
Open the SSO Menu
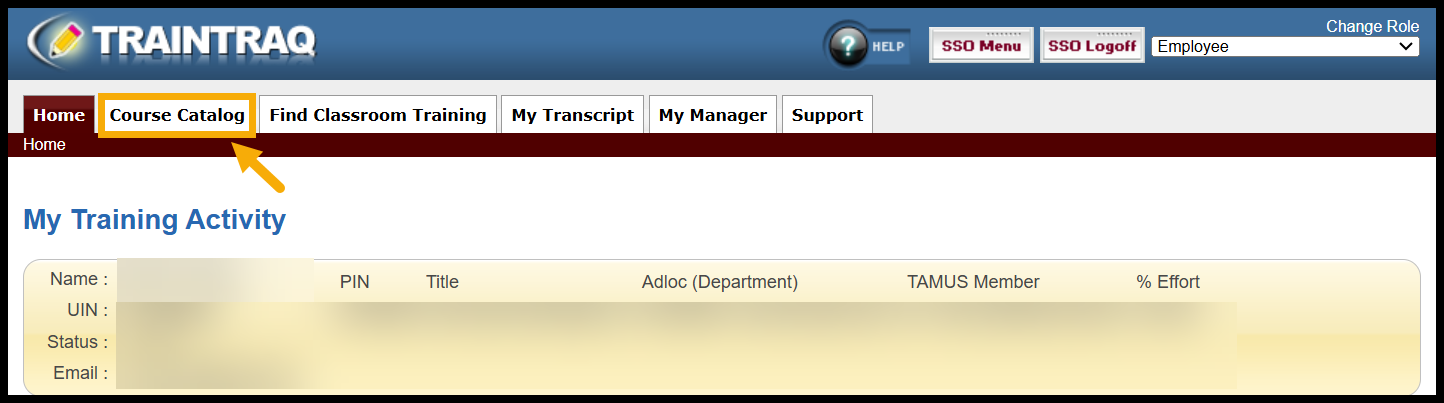click(981, 46)
